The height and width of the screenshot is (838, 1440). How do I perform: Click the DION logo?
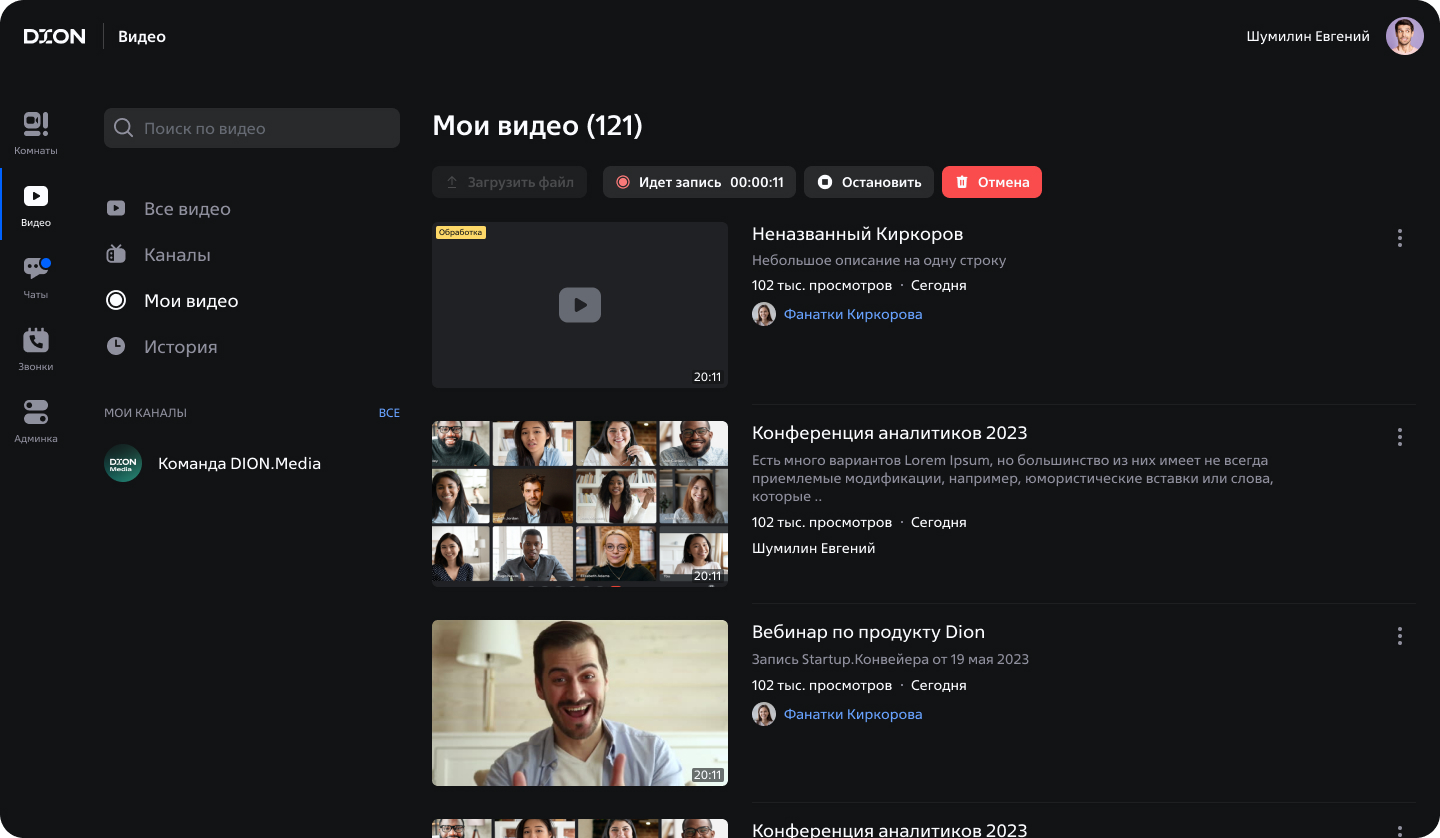54,36
